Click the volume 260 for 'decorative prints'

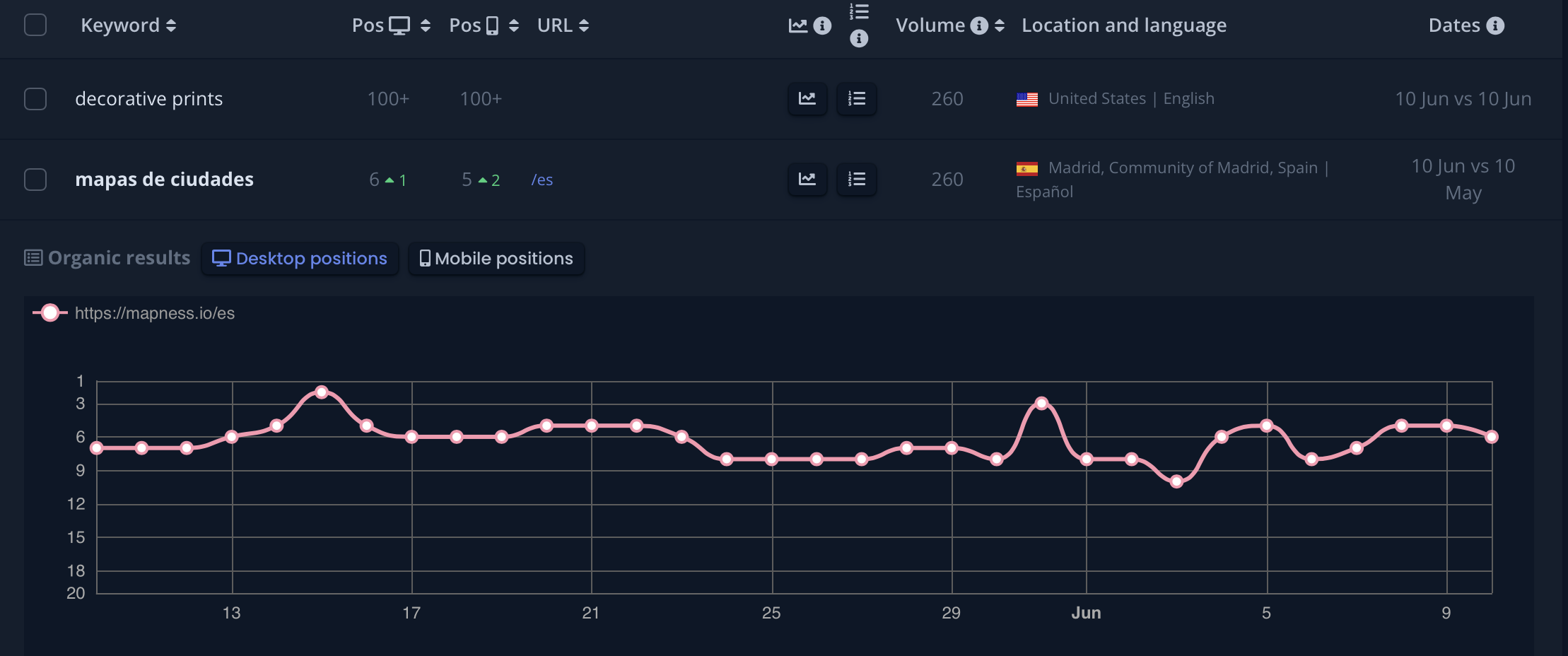[947, 99]
